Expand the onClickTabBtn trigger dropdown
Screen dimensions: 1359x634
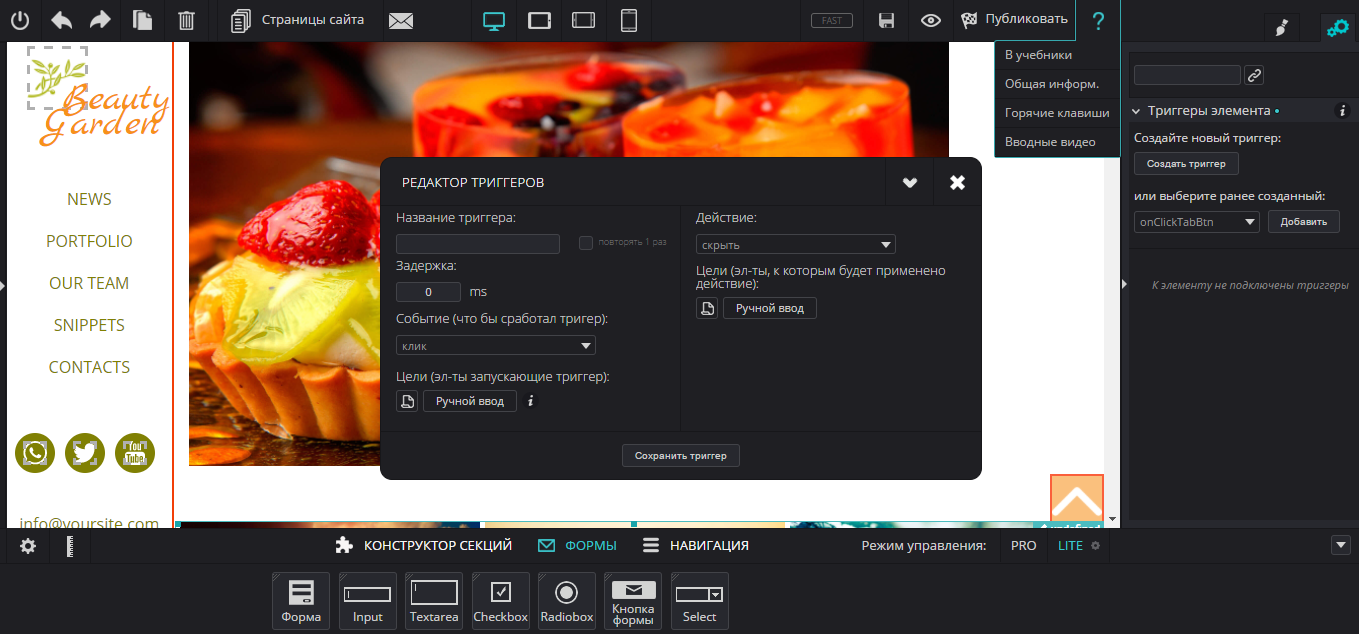coord(1196,222)
